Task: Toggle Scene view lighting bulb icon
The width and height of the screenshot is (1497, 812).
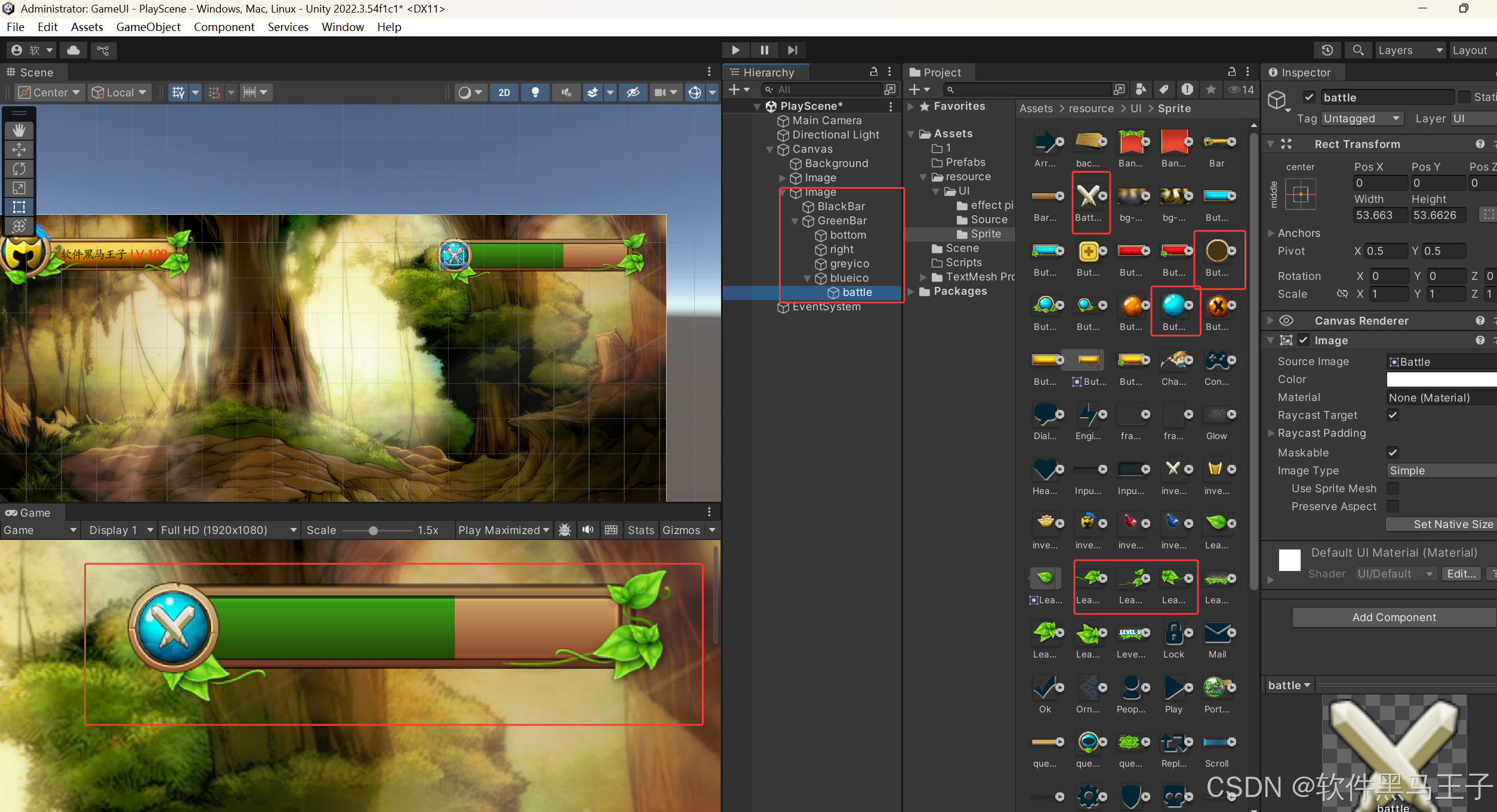Action: 535,92
